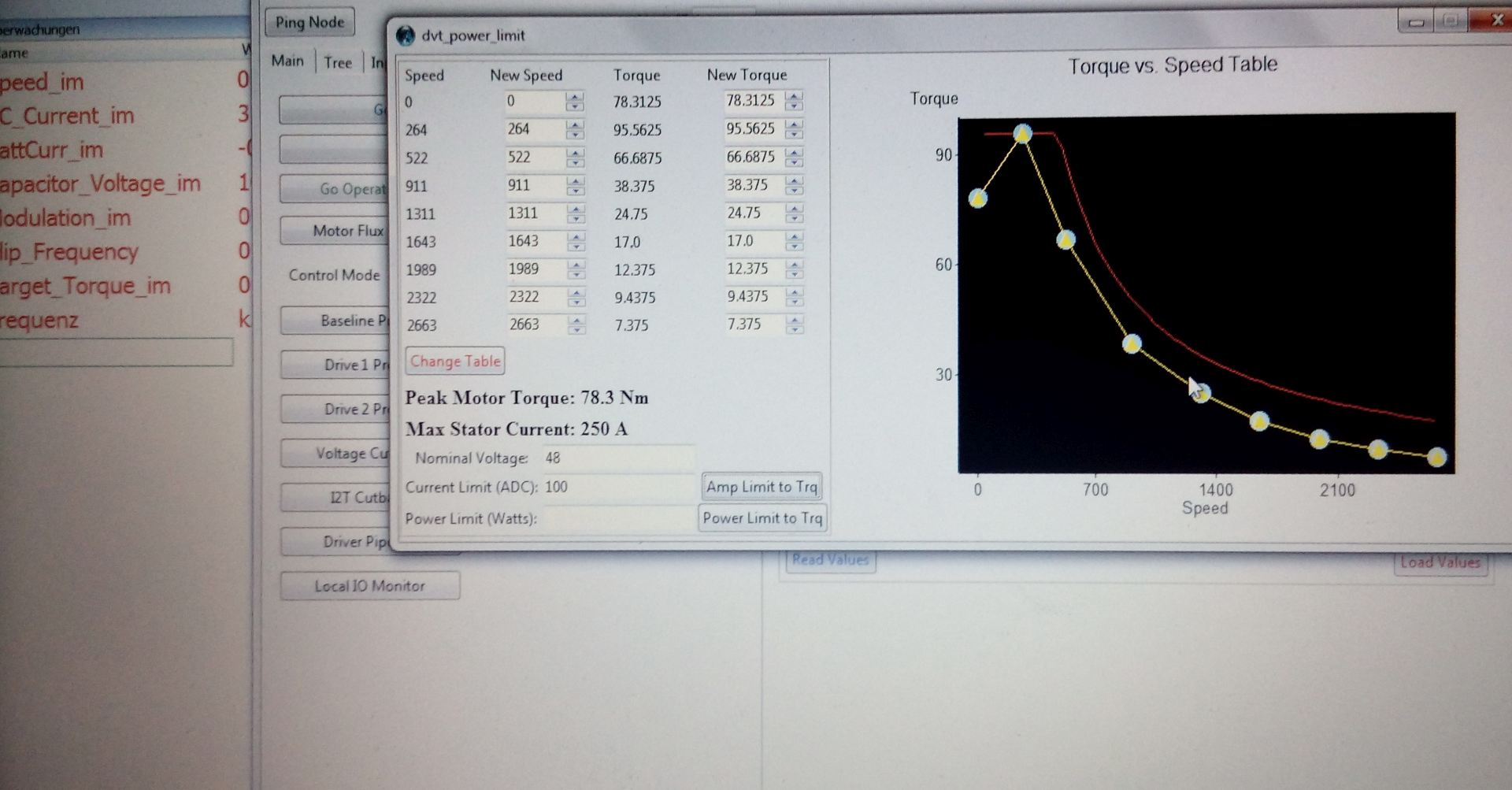Click the data point at torque peak on graph
Image resolution: width=1512 pixels, height=790 pixels.
click(1022, 134)
